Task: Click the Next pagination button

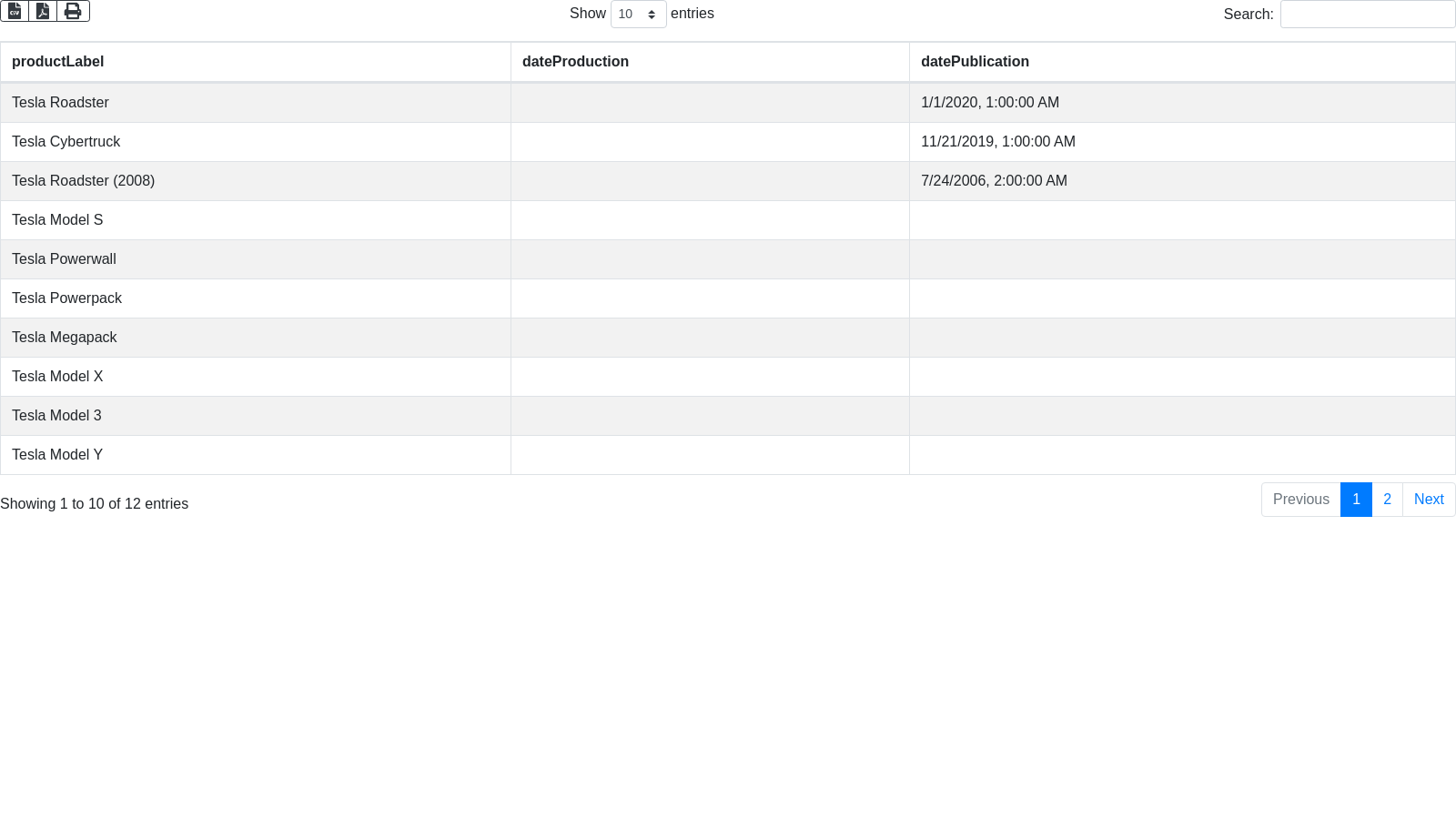Action: point(1429,500)
